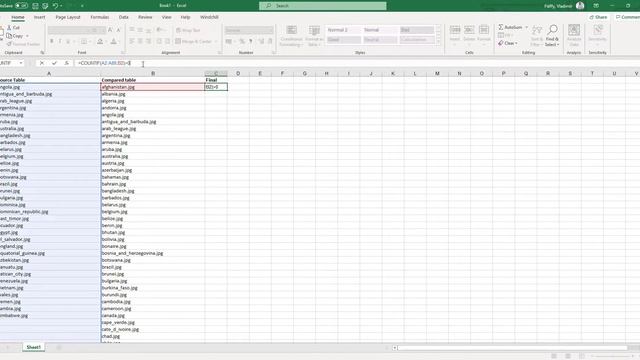Open the Data ribbon tab

[x=124, y=17]
